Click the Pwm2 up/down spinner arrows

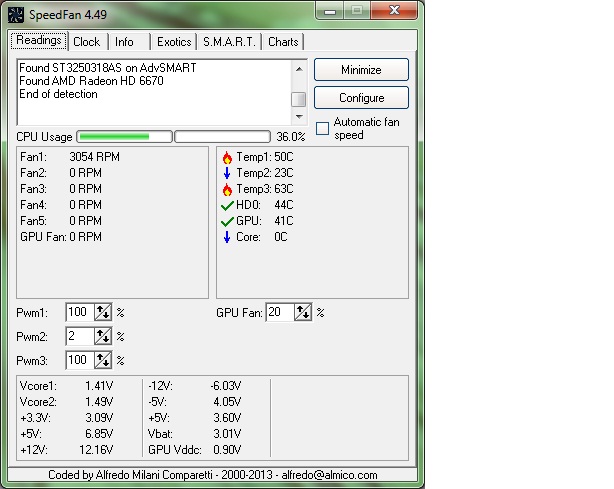tap(103, 336)
